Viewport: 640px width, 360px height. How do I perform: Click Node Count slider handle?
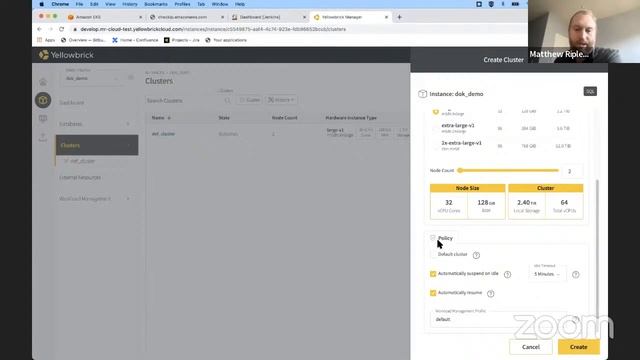[x=460, y=170]
